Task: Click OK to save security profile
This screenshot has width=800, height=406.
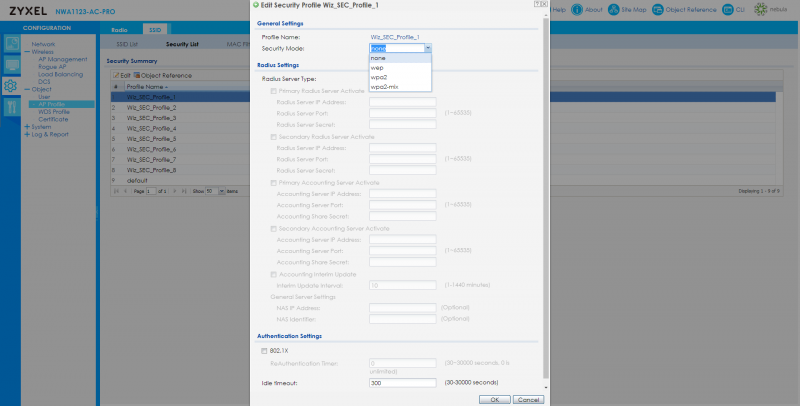Action: click(x=494, y=400)
